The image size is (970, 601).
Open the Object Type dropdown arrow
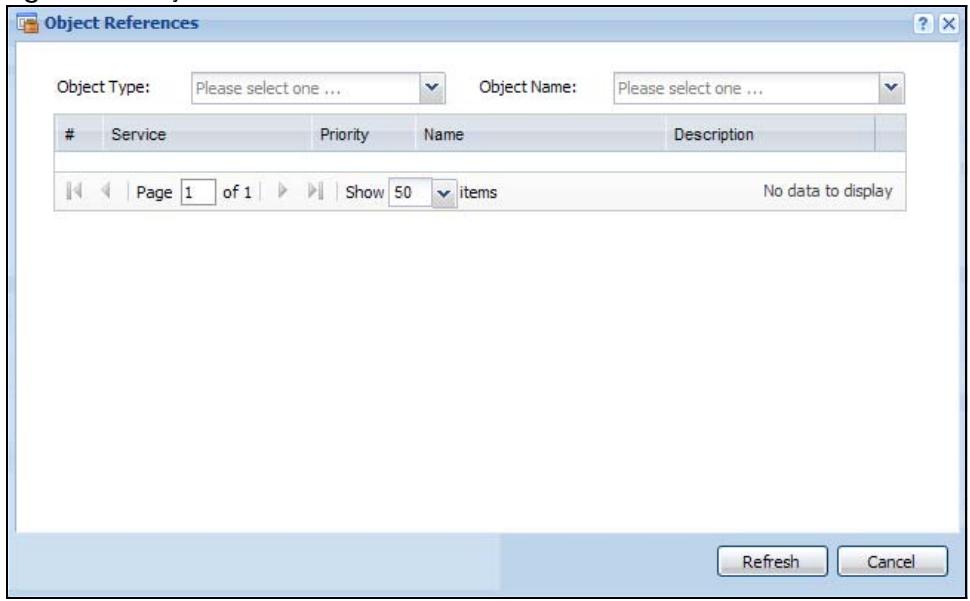pyautogui.click(x=432, y=88)
